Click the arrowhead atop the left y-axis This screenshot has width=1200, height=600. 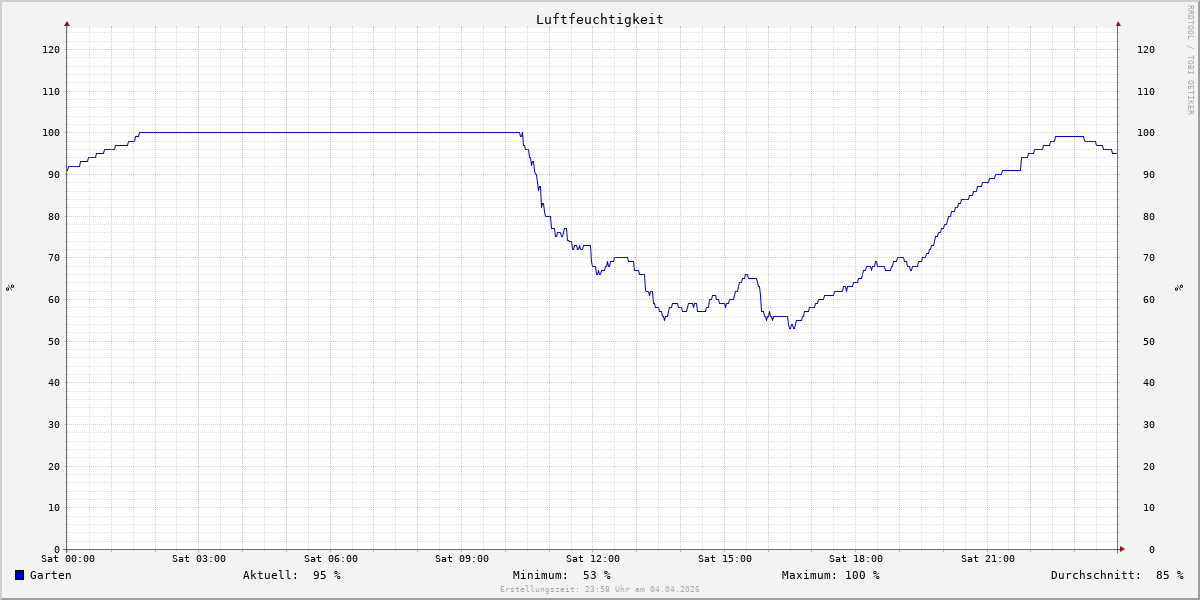67,23
